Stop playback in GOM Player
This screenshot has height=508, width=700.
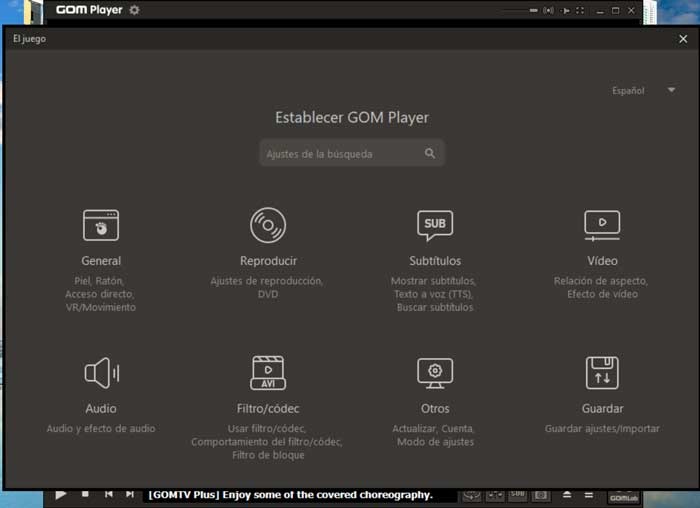pyautogui.click(x=85, y=494)
